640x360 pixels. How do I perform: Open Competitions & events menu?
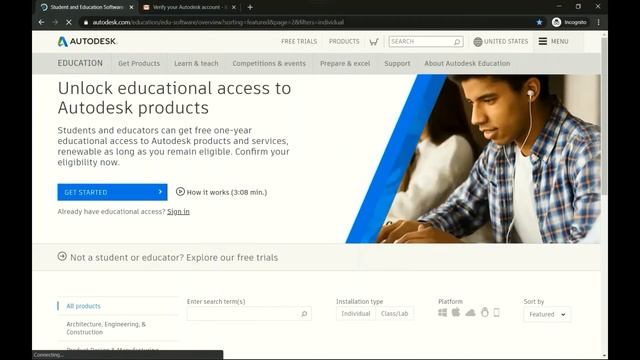(x=269, y=63)
